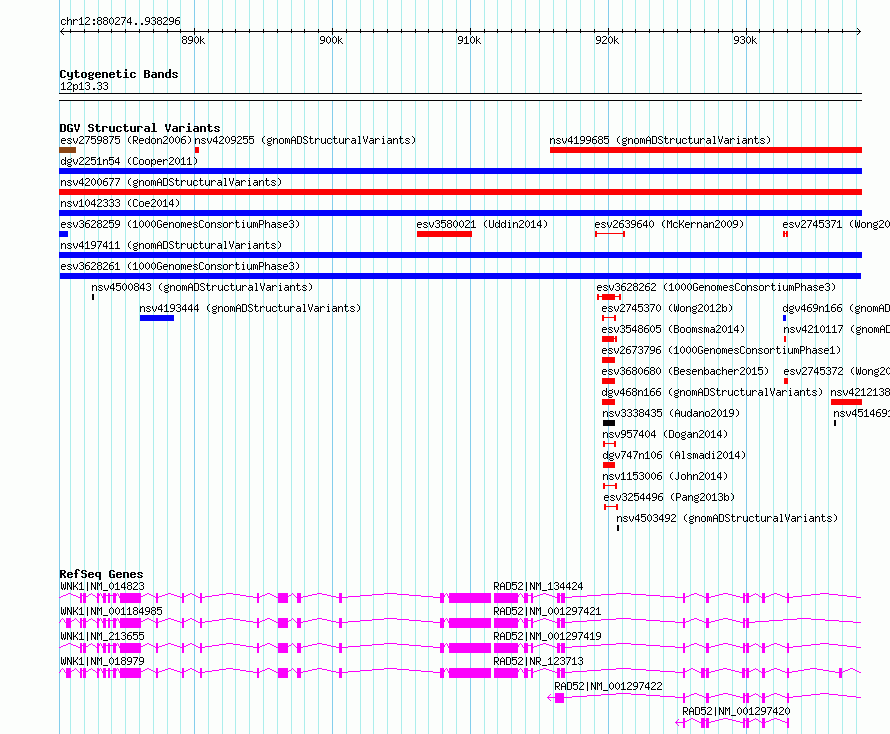Open nsv4200677 gnomADStructuralVariants entry
The width and height of the screenshot is (890, 734).
tap(171, 182)
